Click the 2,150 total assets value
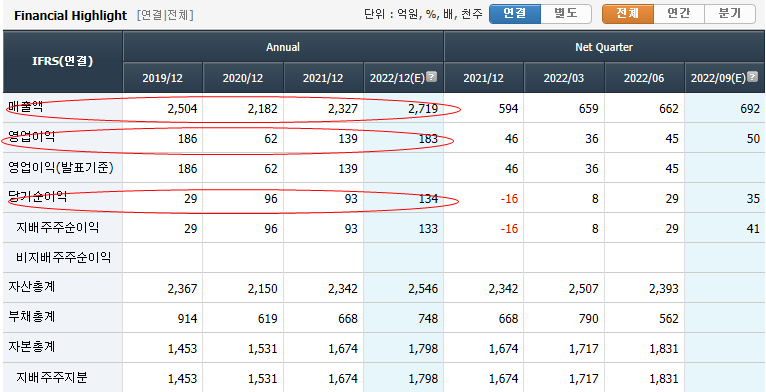 [x=262, y=289]
